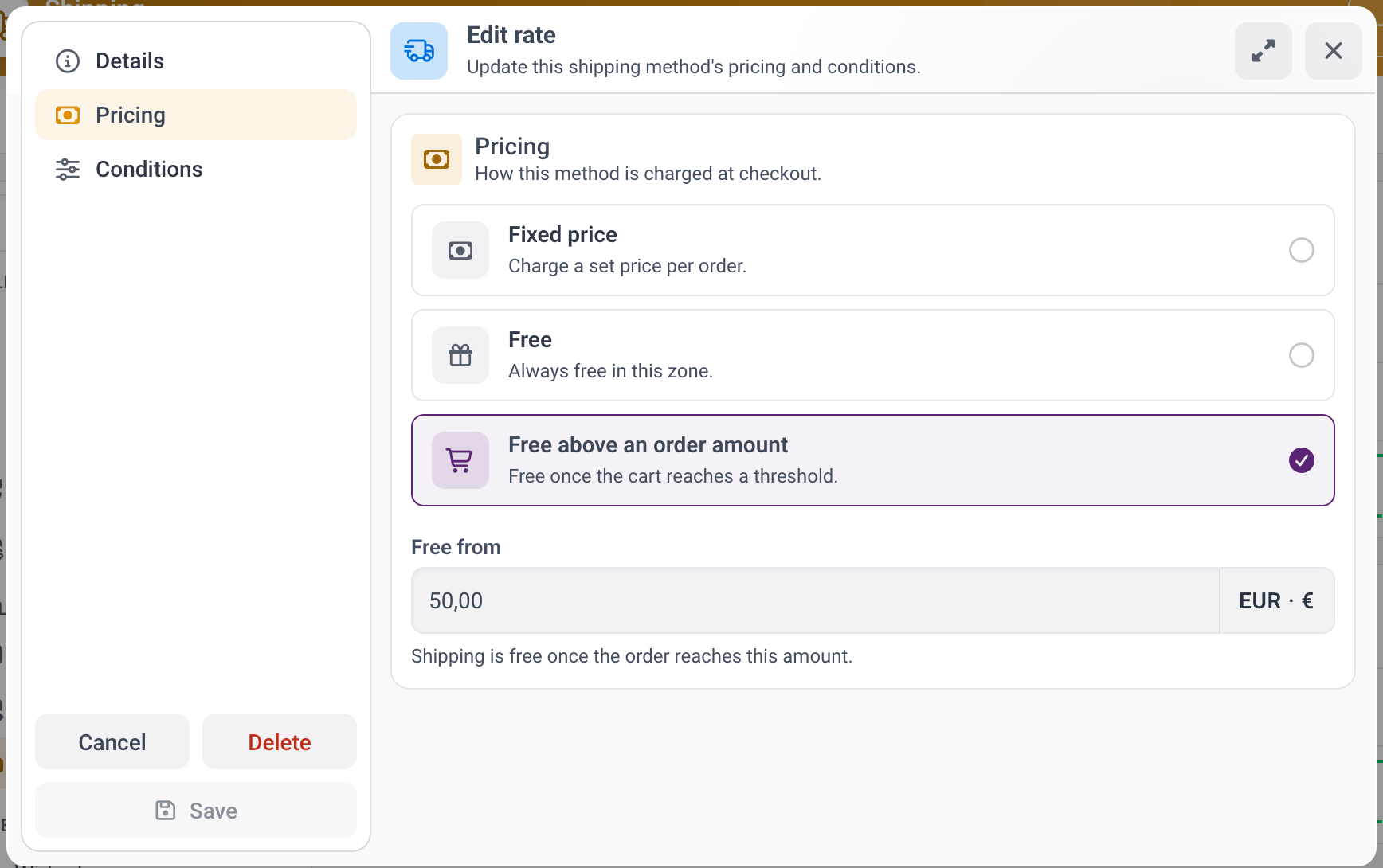Image resolution: width=1383 pixels, height=868 pixels.
Task: Toggle the Free above an order amount checkmark
Action: tap(1302, 460)
